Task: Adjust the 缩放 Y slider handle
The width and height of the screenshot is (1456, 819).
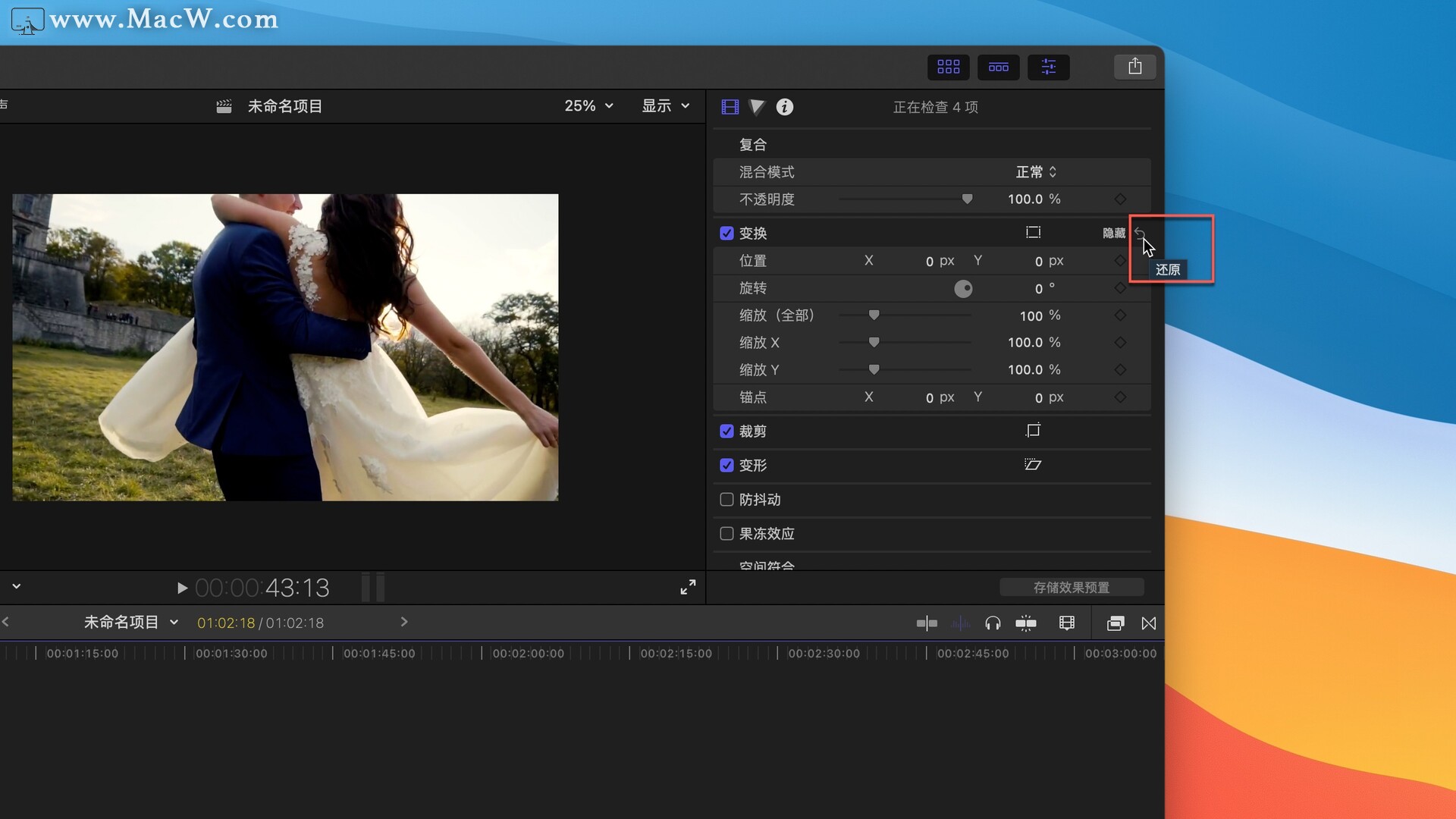Action: click(x=874, y=370)
